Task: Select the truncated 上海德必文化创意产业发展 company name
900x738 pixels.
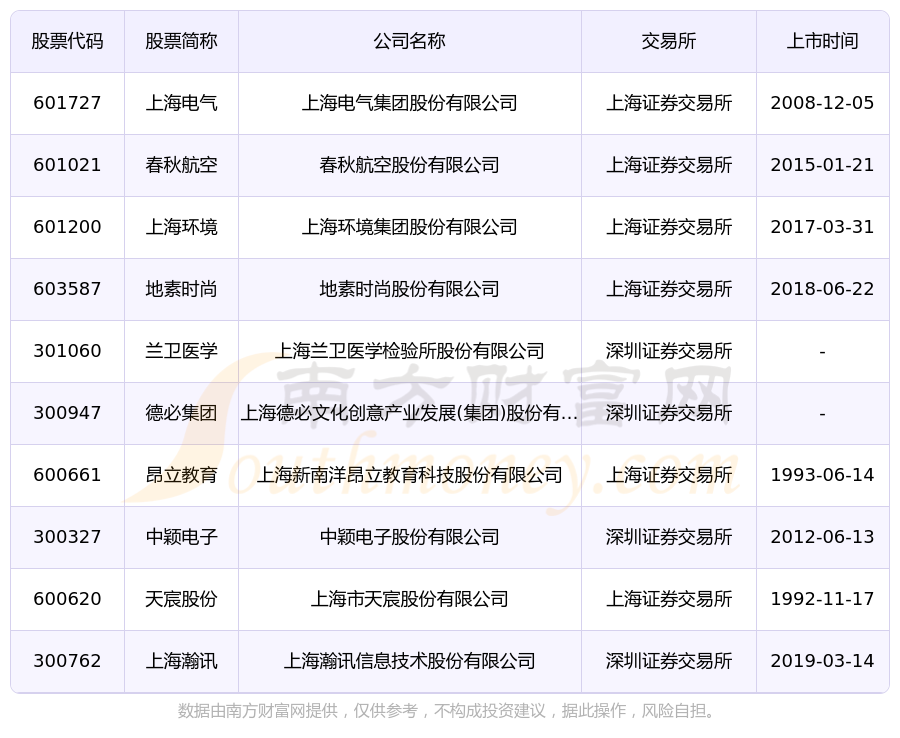Action: coord(409,413)
